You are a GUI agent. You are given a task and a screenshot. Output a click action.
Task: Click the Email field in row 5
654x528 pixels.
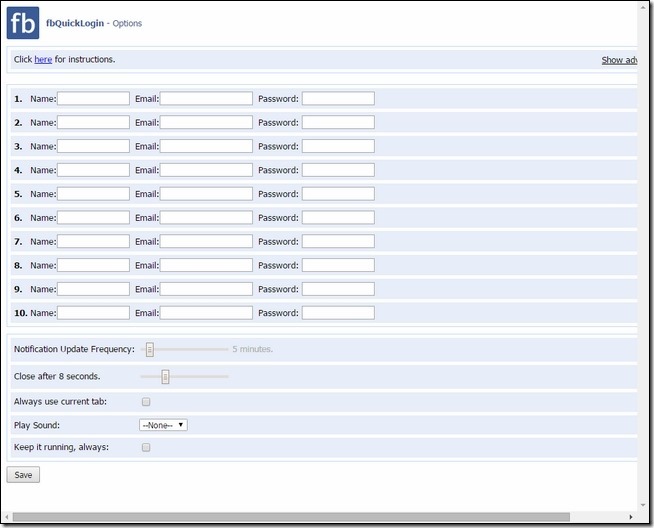[x=206, y=194]
